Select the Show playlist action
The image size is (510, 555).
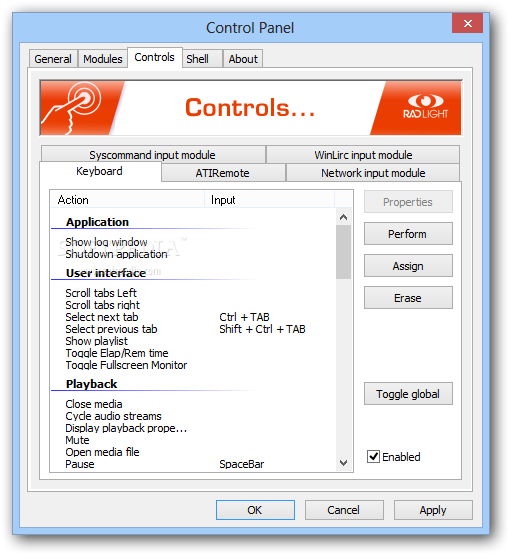(97, 341)
